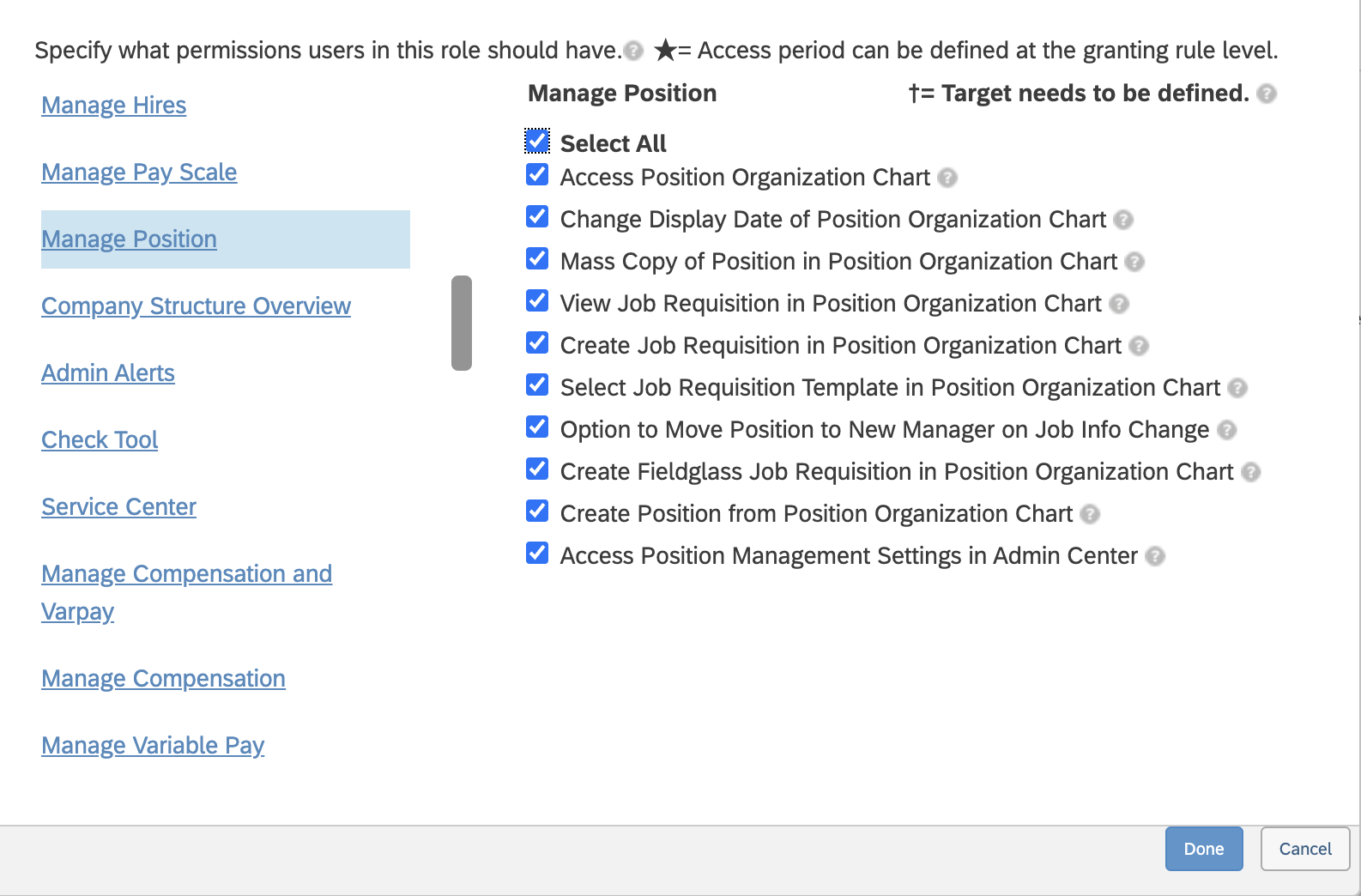This screenshot has width=1361, height=896.
Task: Disable Create Position from Position Organization Chart
Action: 537,512
